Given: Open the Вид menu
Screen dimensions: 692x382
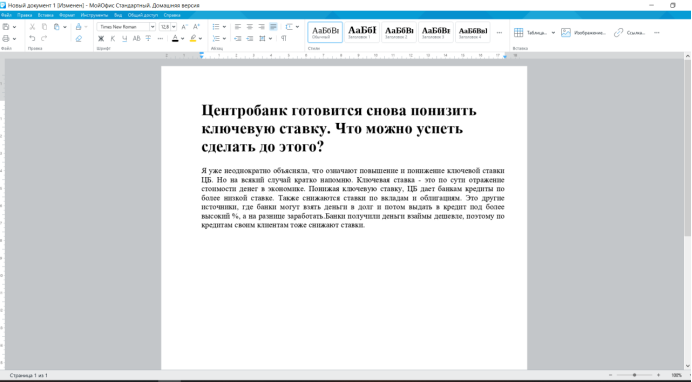Looking at the screenshot, I should click(118, 15).
